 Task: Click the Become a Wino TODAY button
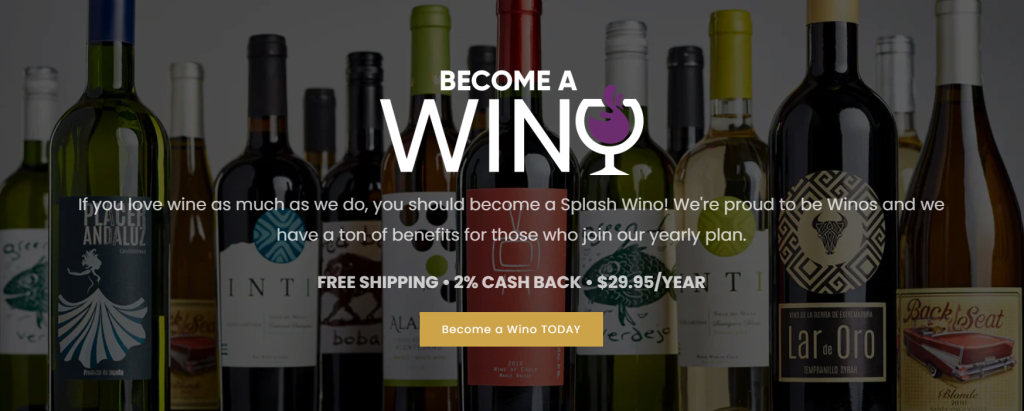point(511,329)
